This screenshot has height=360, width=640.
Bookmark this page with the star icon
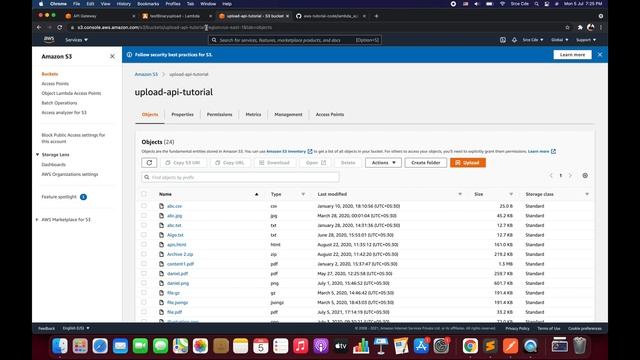(x=567, y=27)
